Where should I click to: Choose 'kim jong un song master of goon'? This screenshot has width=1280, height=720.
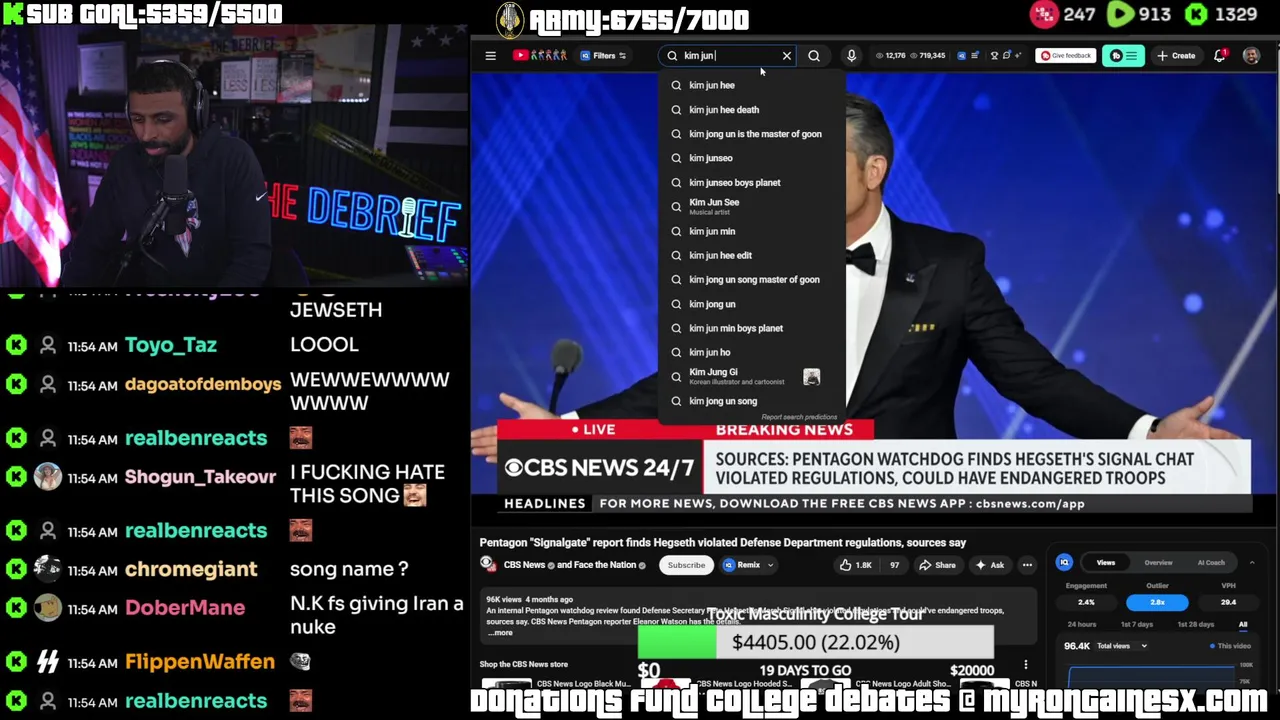click(x=752, y=280)
